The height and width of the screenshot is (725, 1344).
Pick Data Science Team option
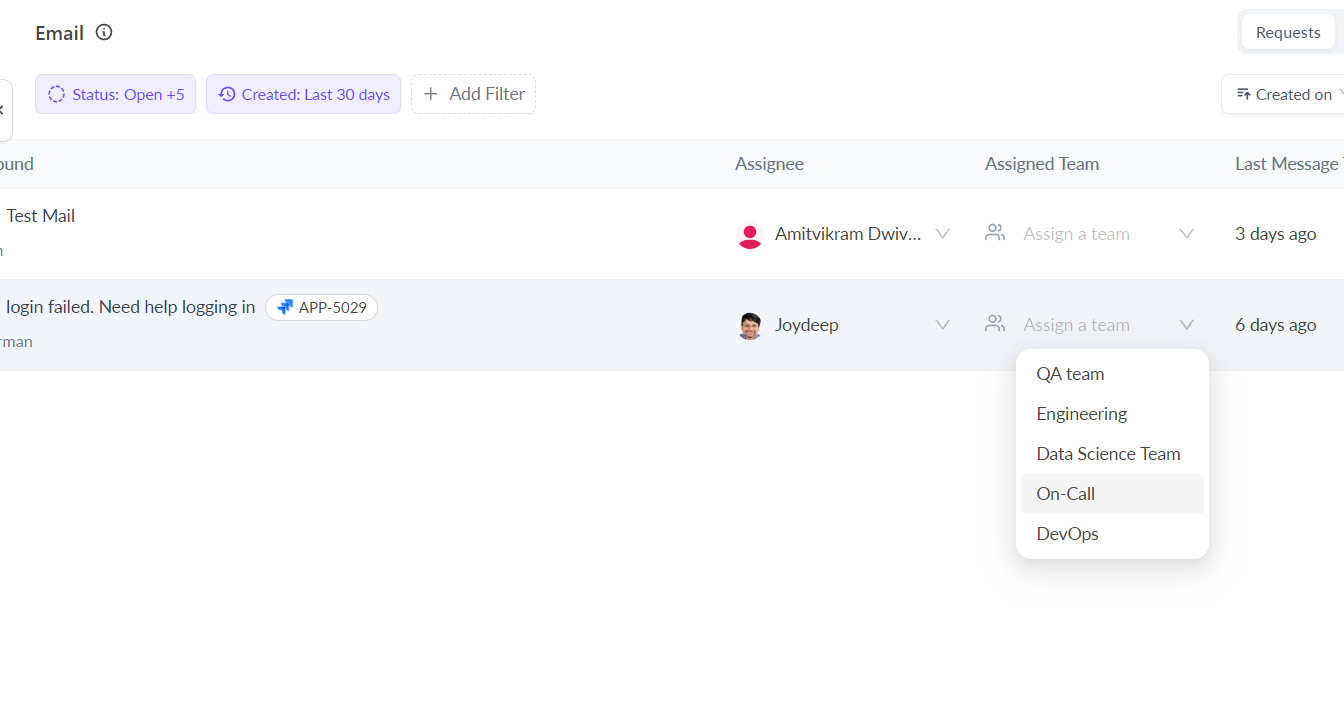1108,454
